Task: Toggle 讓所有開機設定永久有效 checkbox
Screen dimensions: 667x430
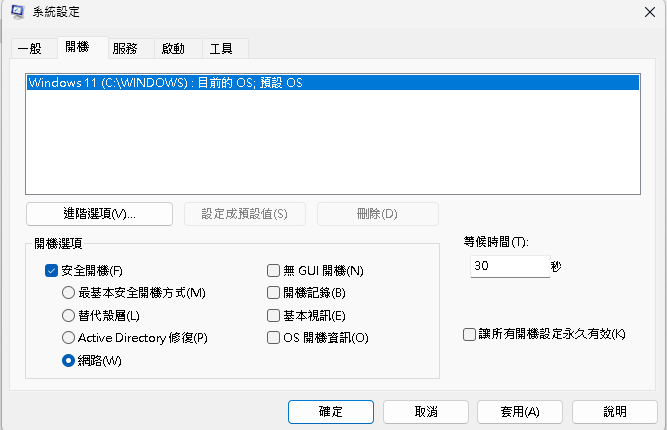Action: (470, 334)
